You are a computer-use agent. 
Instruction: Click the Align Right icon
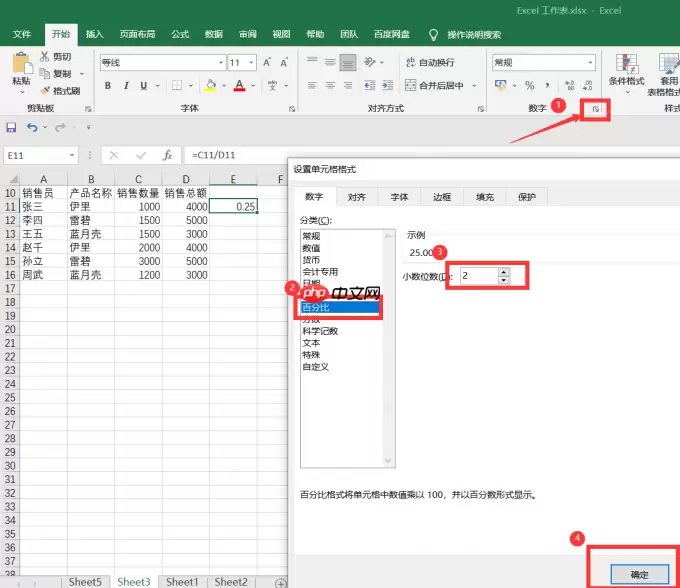(x=348, y=85)
